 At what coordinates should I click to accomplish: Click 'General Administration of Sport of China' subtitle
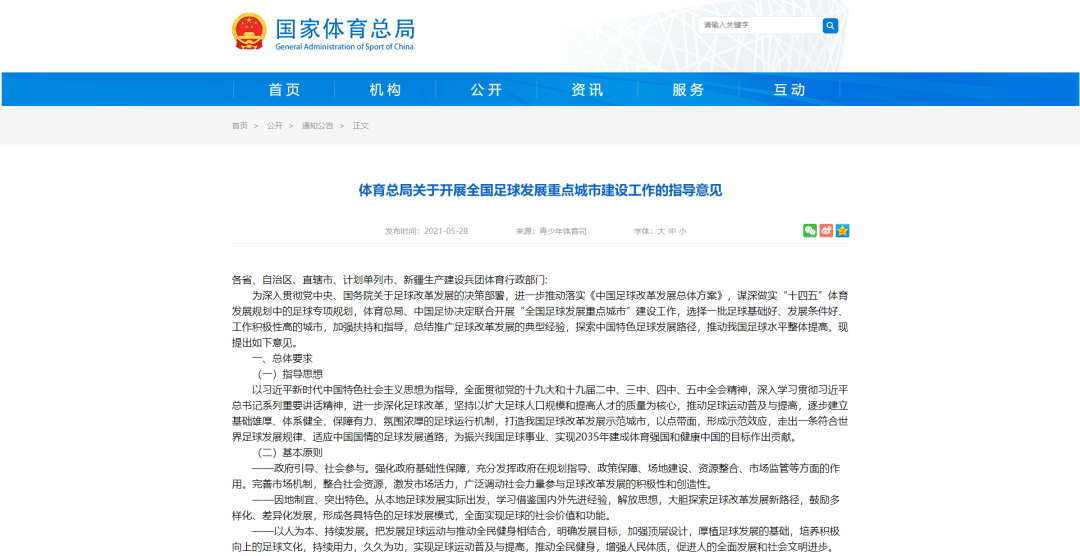pyautogui.click(x=344, y=47)
